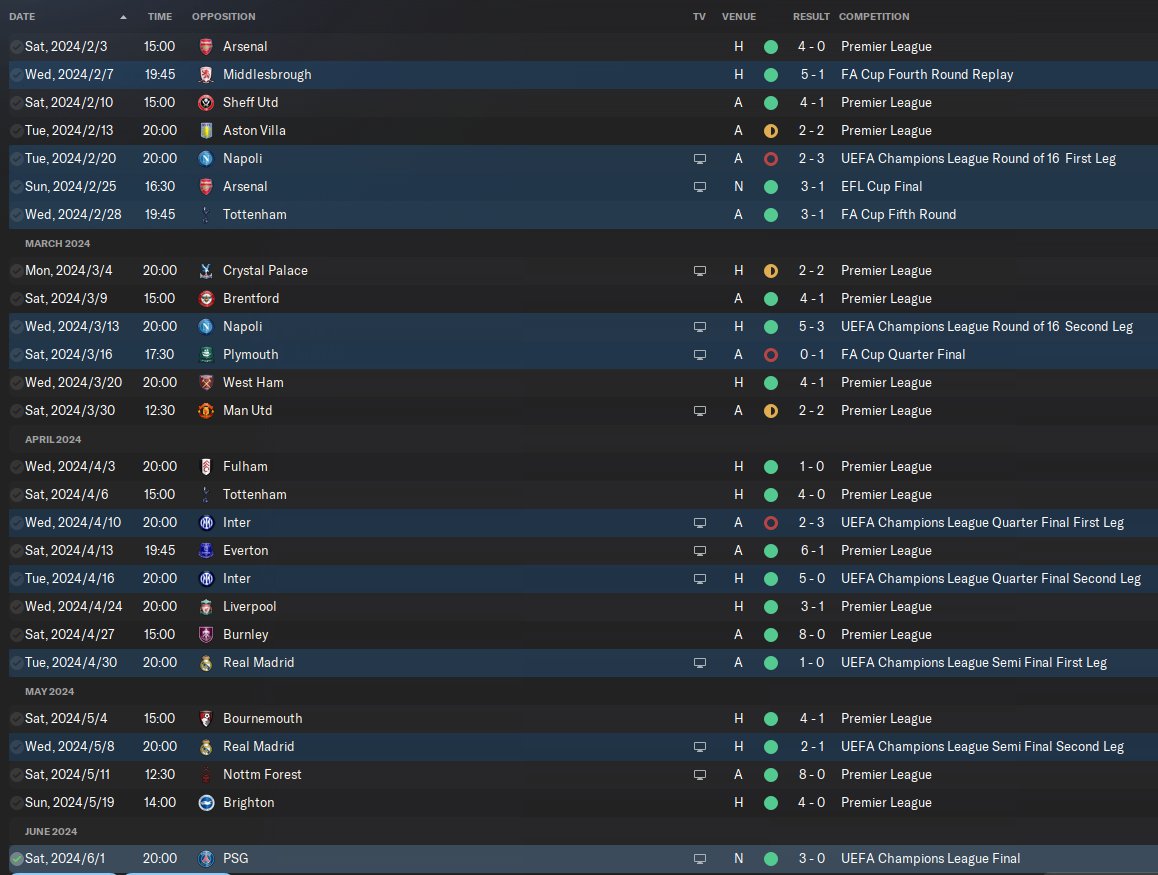Click the red loss indicator for Plymouth match
Image resolution: width=1158 pixels, height=875 pixels.
click(770, 355)
